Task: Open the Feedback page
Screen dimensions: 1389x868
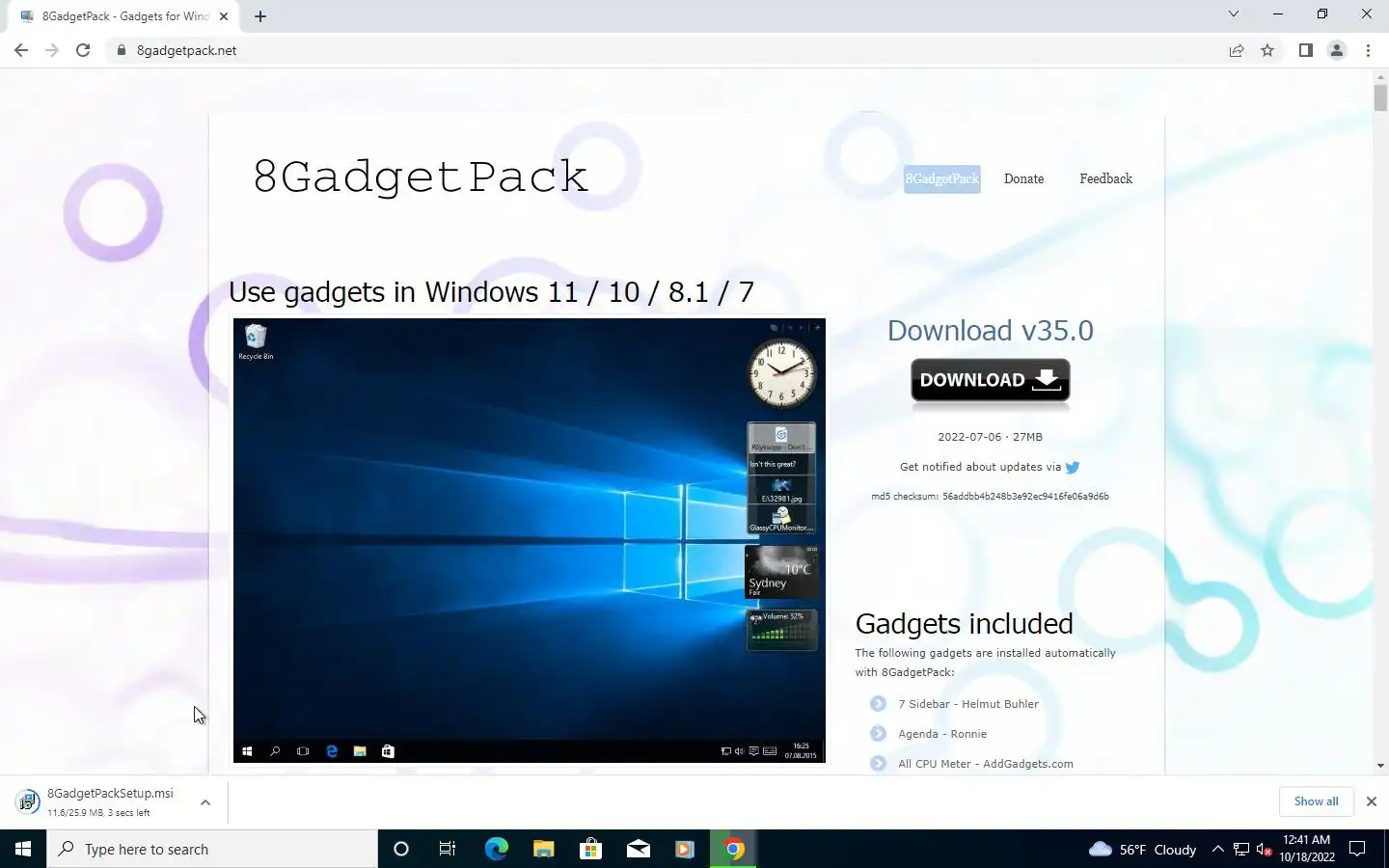Action: click(1105, 178)
